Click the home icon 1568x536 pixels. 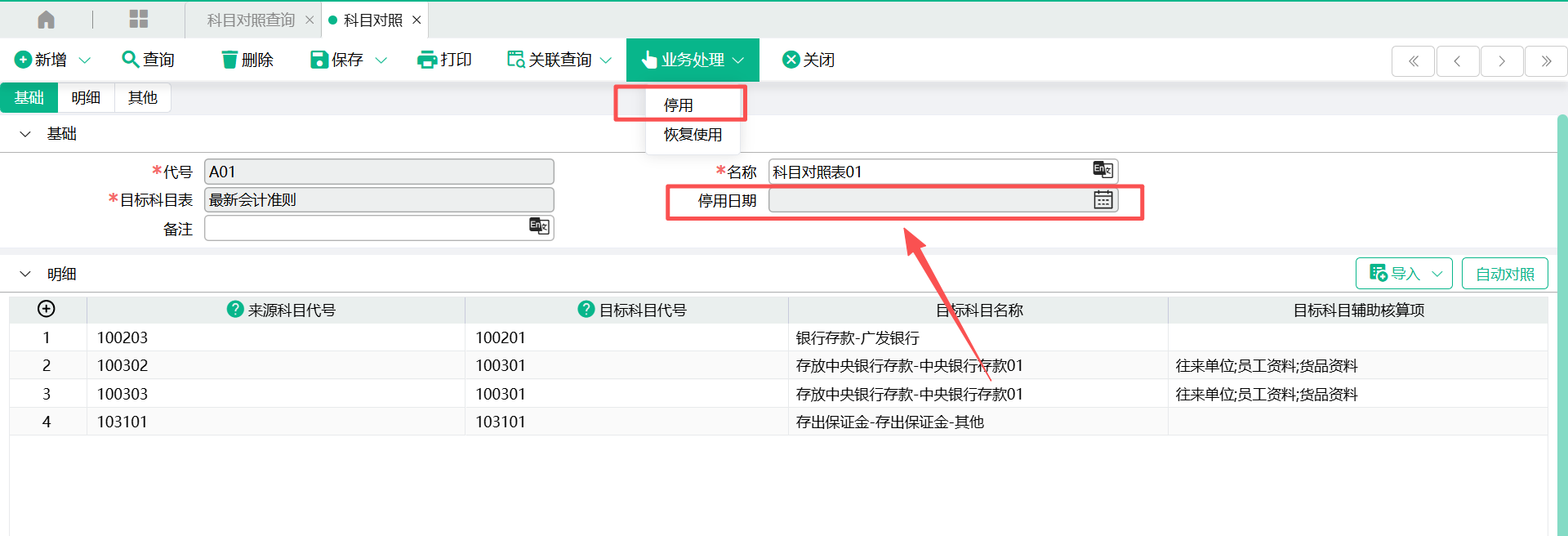click(x=47, y=20)
